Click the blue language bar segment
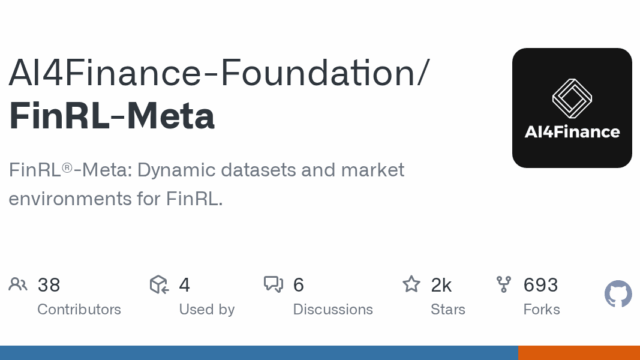The height and width of the screenshot is (360, 640). pos(259,353)
